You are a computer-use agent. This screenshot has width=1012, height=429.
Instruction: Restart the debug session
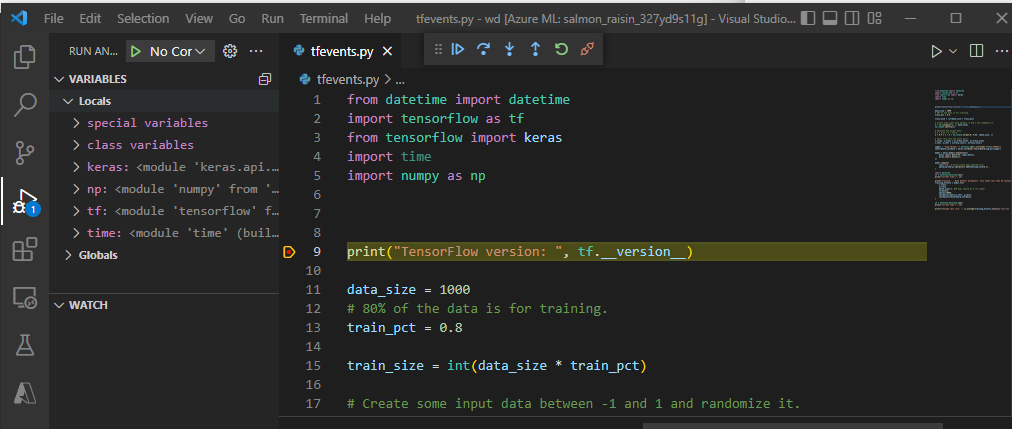tap(561, 49)
